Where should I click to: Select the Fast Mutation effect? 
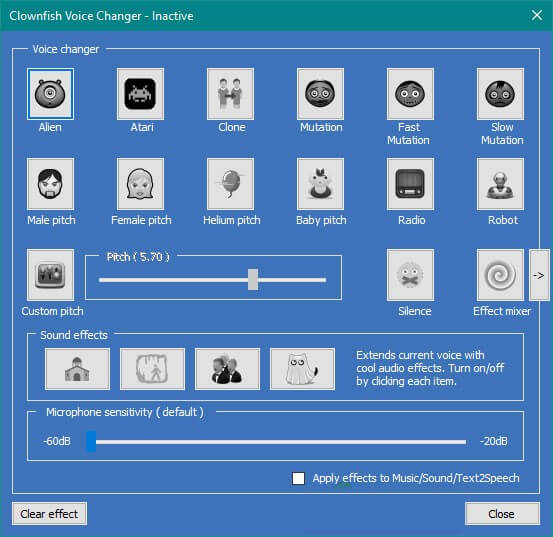[410, 94]
